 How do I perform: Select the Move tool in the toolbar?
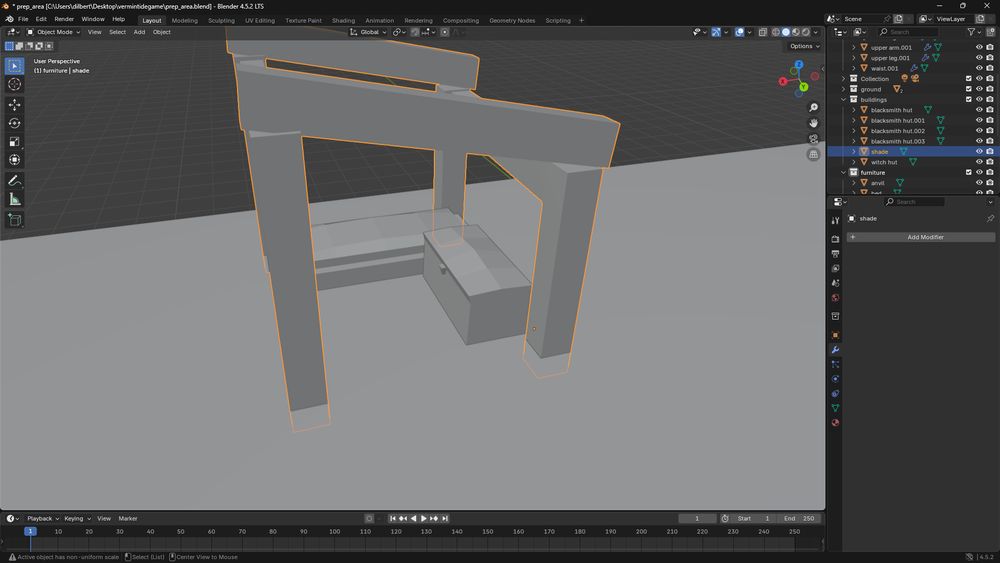[x=14, y=105]
